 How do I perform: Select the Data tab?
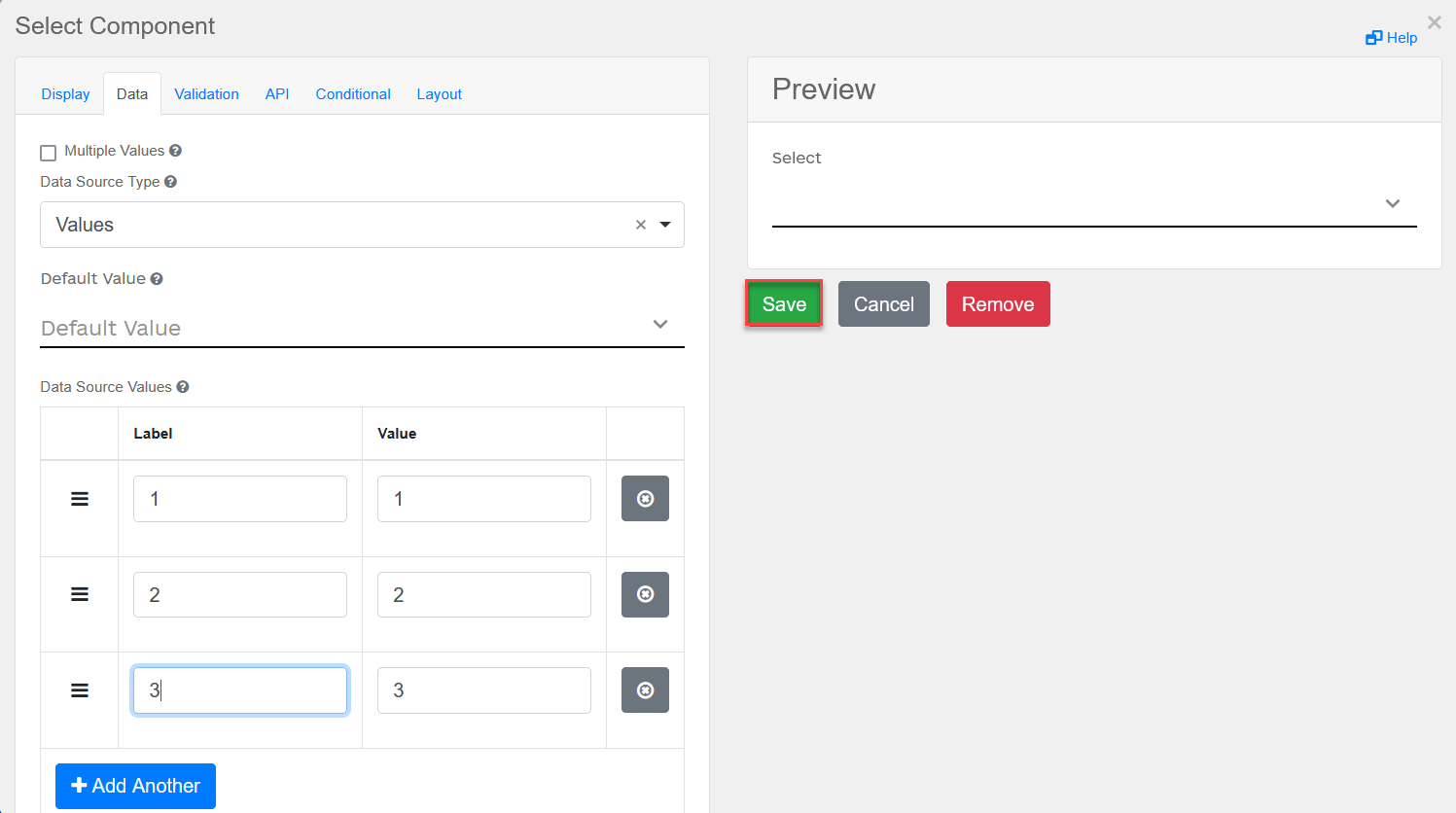pyautogui.click(x=132, y=94)
